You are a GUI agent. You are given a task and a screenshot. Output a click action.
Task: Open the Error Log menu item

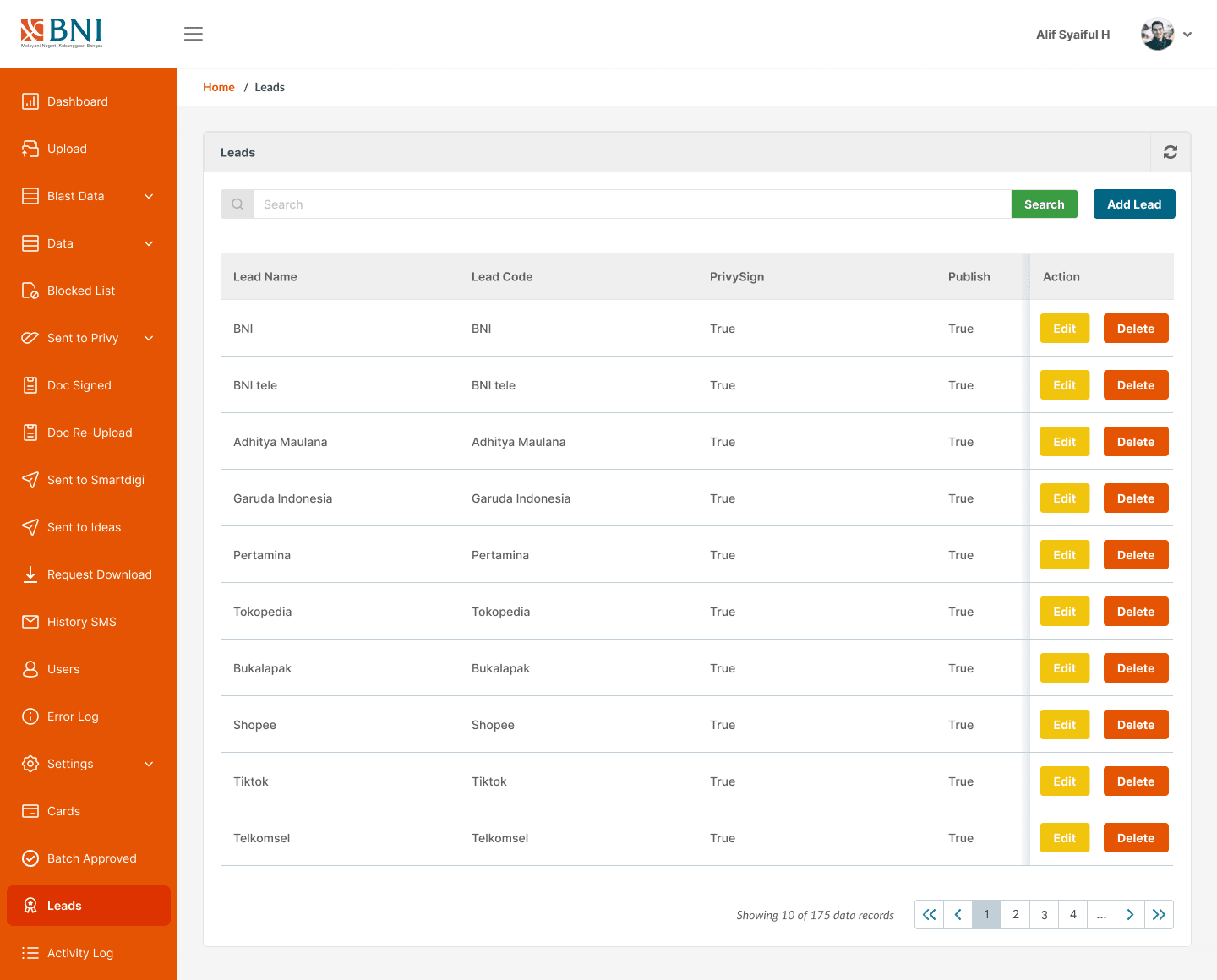89,716
